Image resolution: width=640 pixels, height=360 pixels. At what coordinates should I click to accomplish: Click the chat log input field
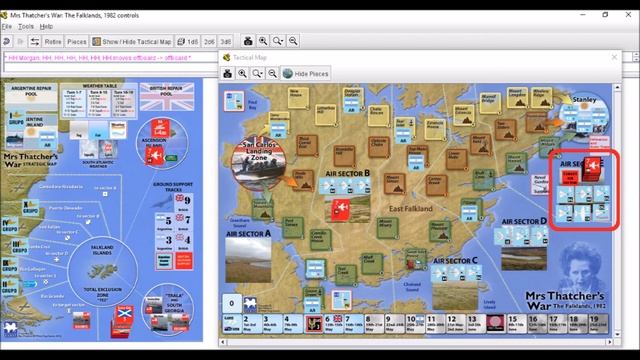(110, 68)
